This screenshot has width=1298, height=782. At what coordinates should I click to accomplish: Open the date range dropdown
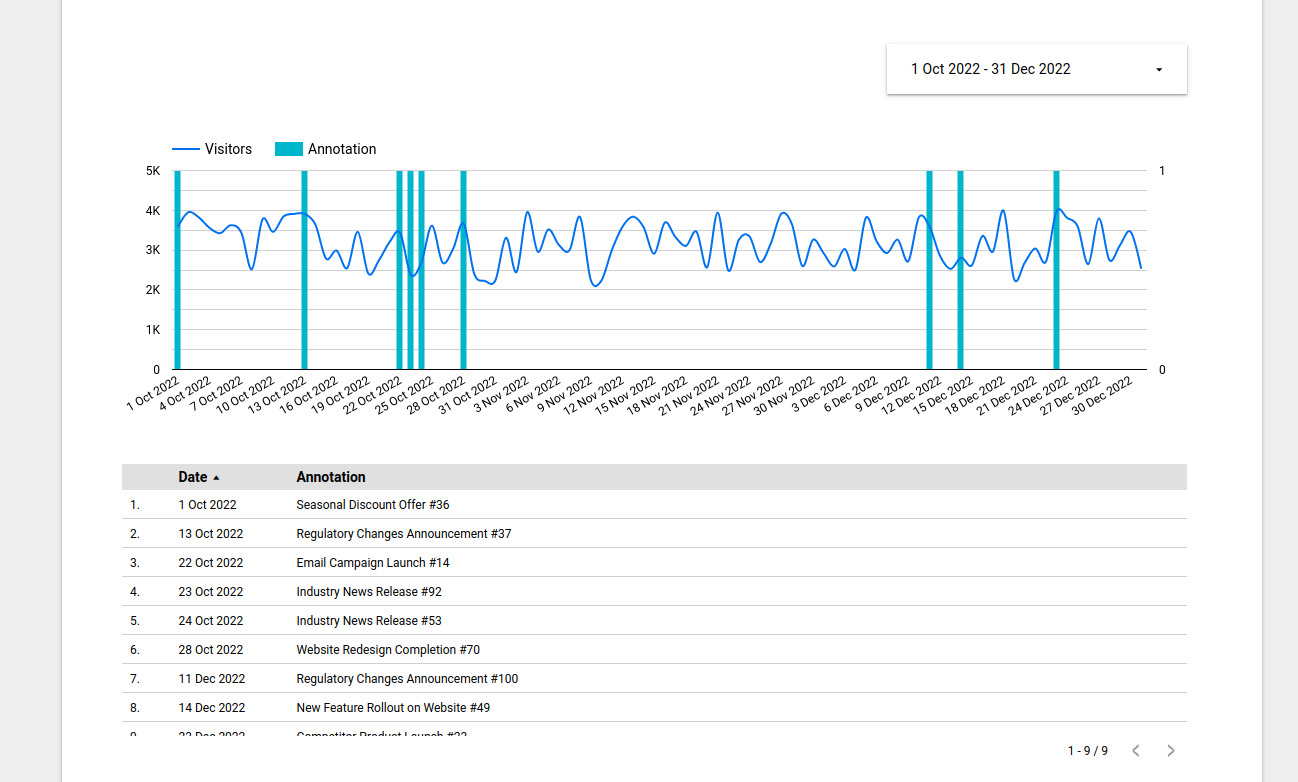click(x=1035, y=69)
